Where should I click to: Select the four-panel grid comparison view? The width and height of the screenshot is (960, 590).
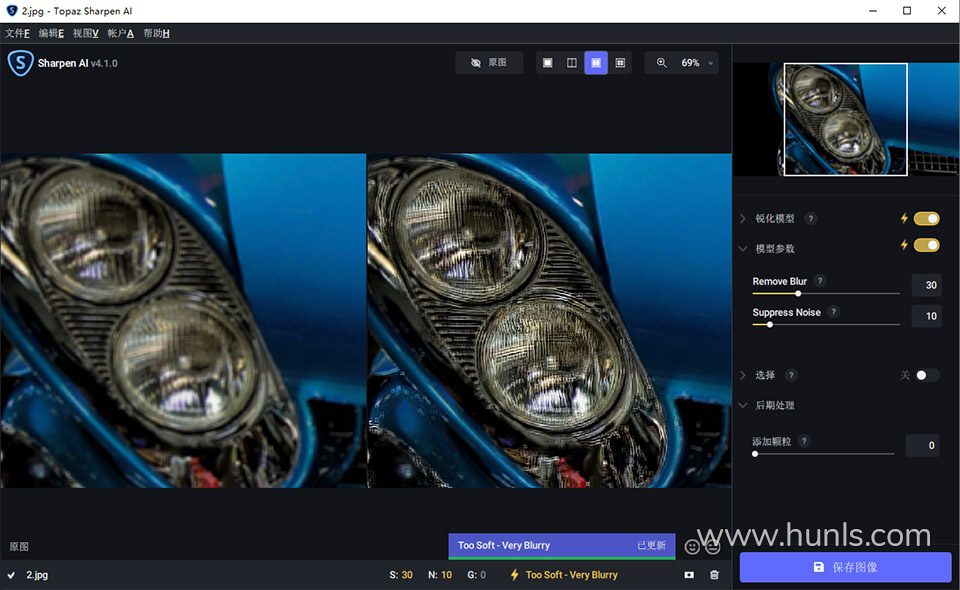pyautogui.click(x=621, y=63)
